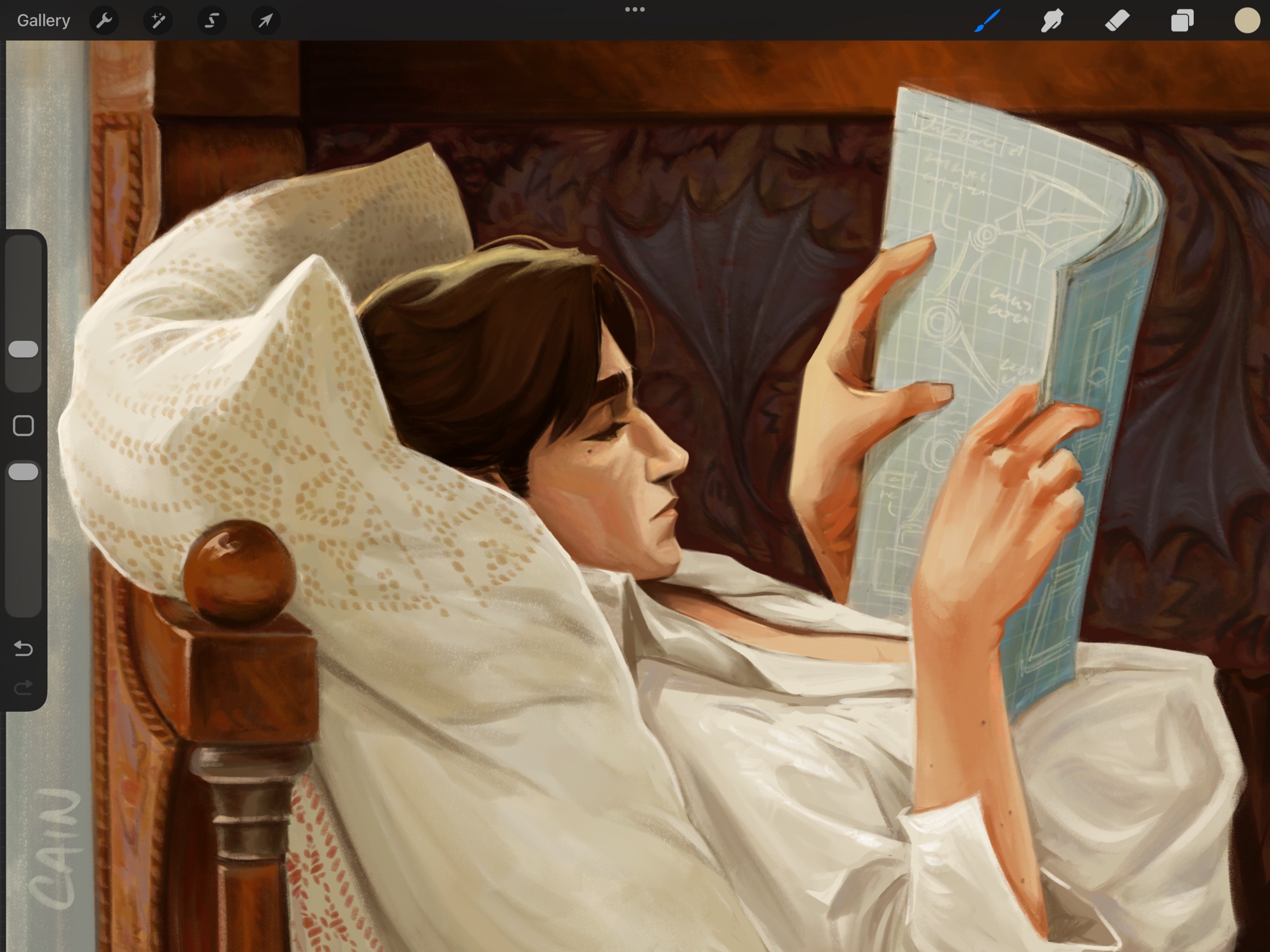Activate the Transform arrow tool
Screen dimensions: 1270x952
(x=265, y=21)
